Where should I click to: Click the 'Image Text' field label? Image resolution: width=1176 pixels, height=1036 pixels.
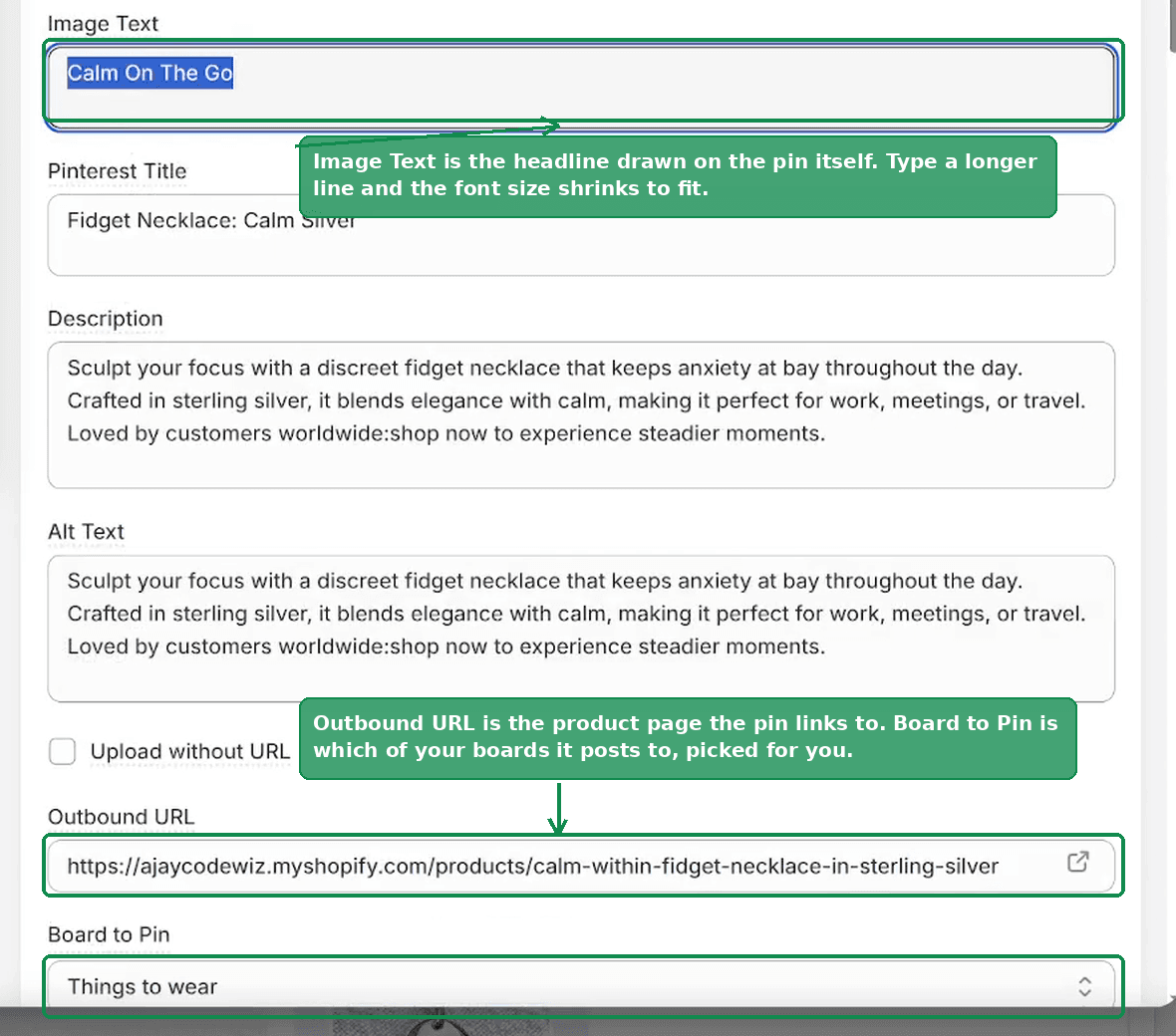tap(103, 24)
